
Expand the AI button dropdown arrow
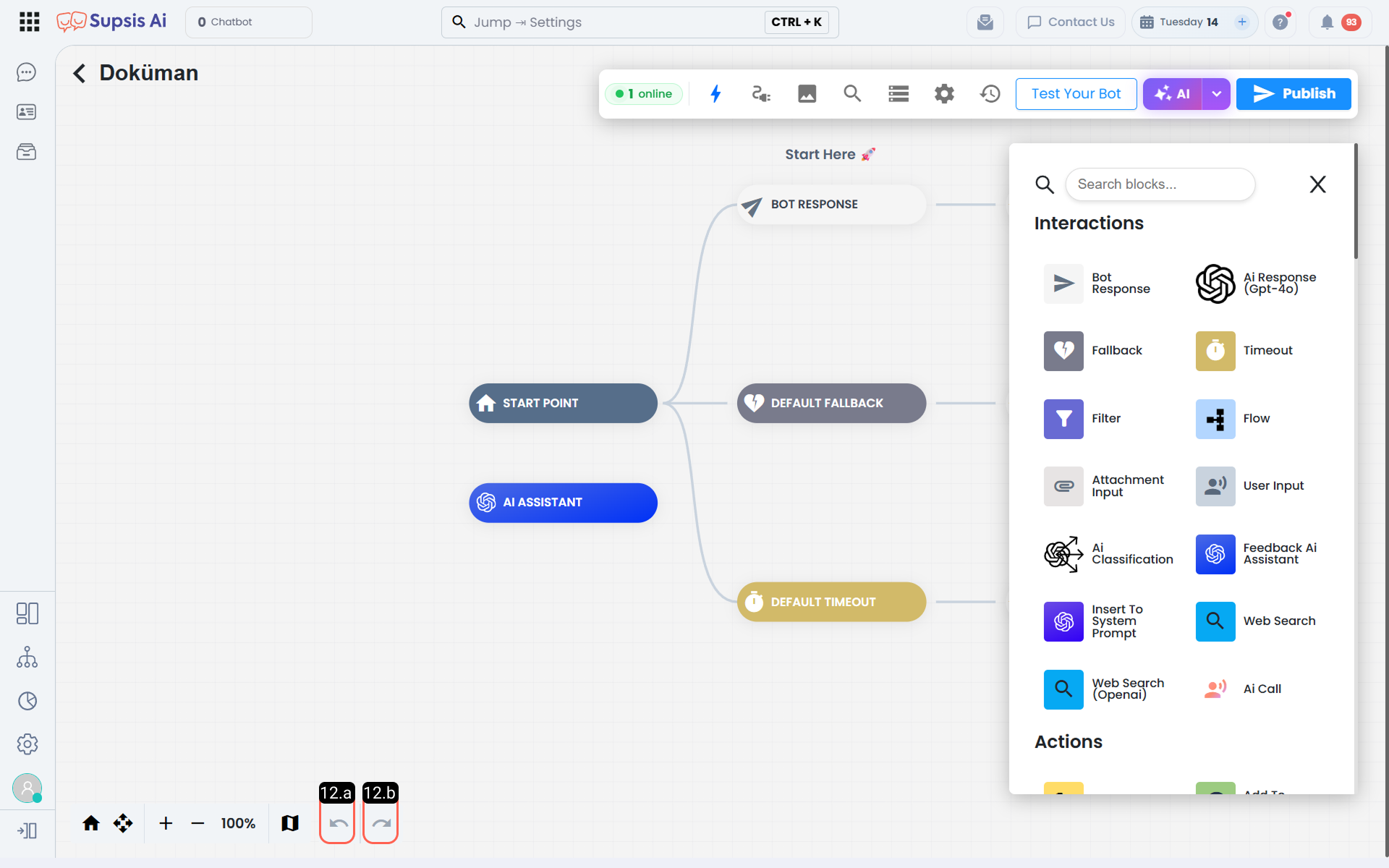click(x=1217, y=94)
